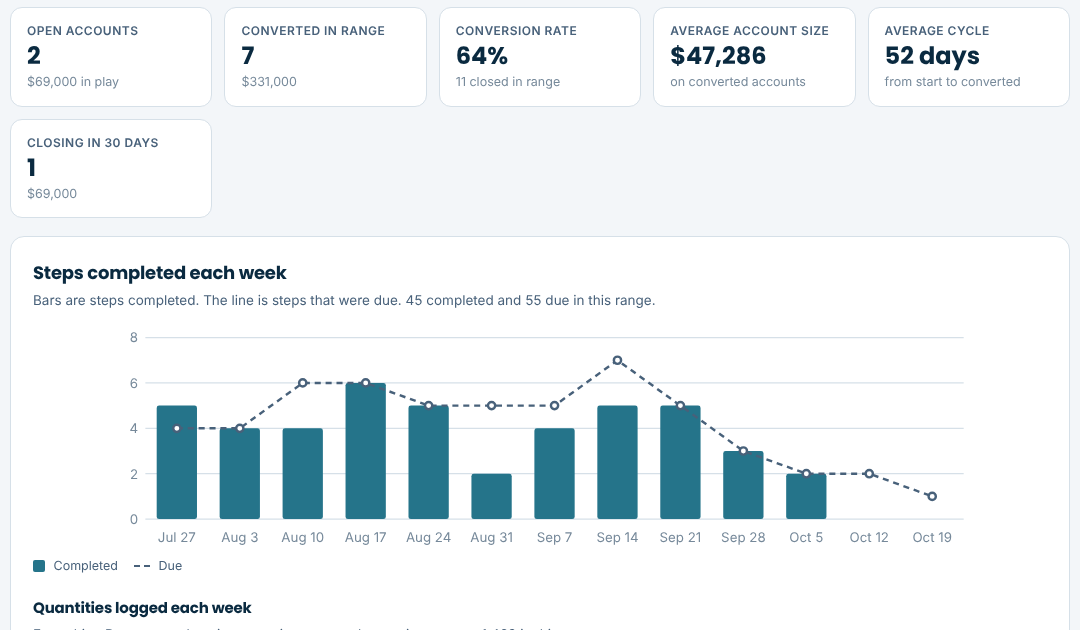Click the "Sep 14" axis label
This screenshot has width=1080, height=630.
[617, 538]
